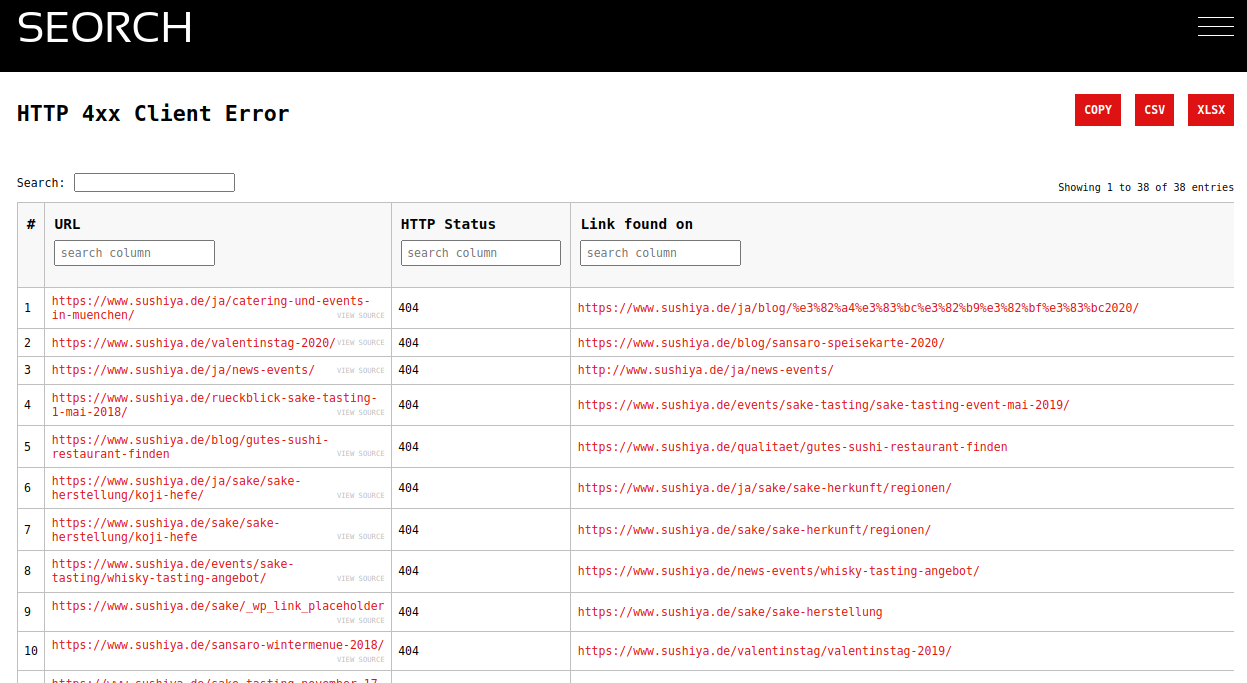View source for row 6 koji-hefe URL
The height and width of the screenshot is (683, 1247).
tap(360, 496)
